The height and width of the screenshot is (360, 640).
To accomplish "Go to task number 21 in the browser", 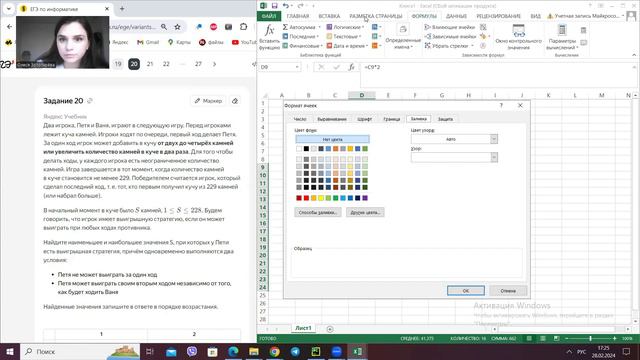I will point(150,64).
